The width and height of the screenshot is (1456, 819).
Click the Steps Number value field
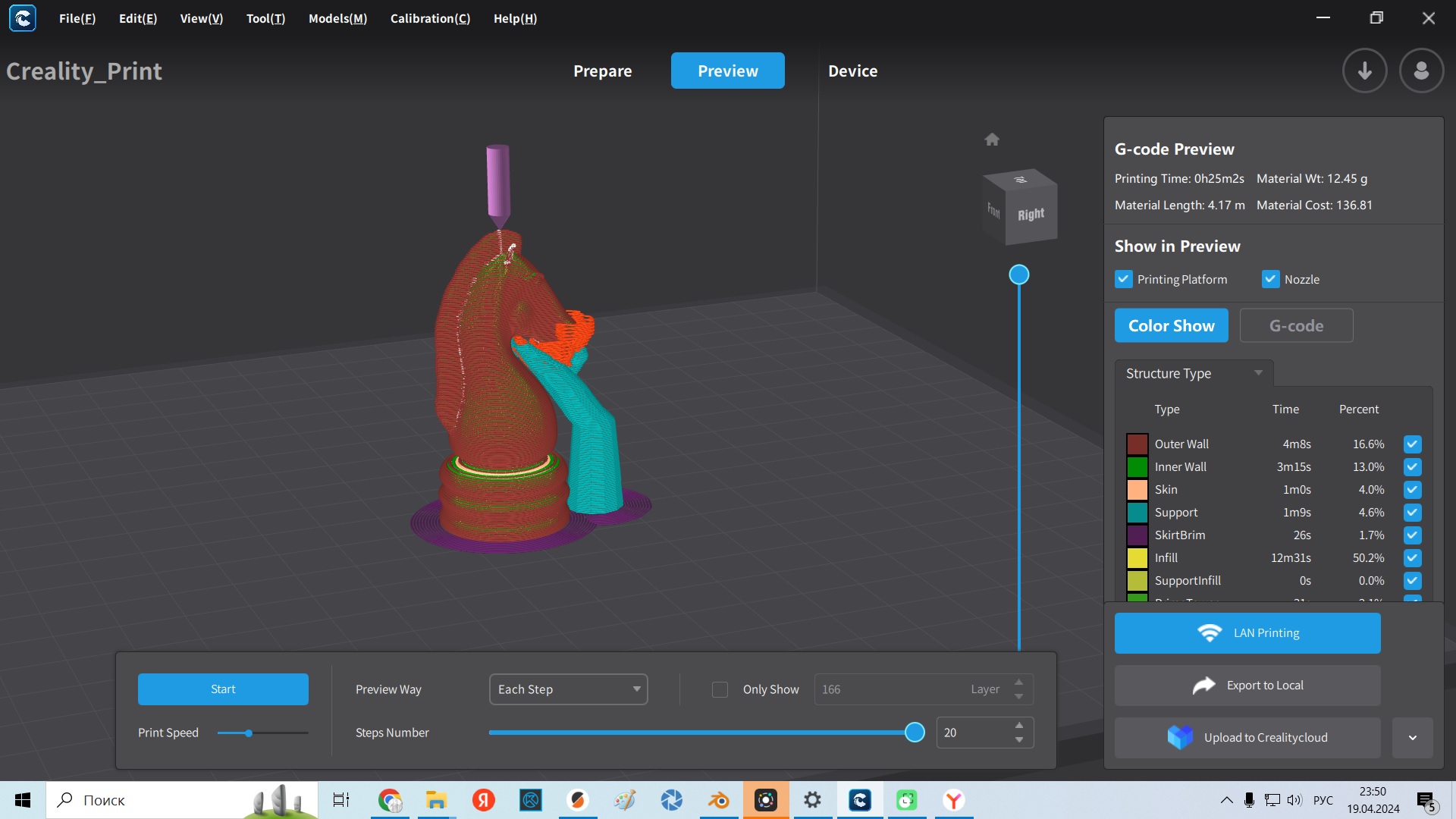coord(972,733)
